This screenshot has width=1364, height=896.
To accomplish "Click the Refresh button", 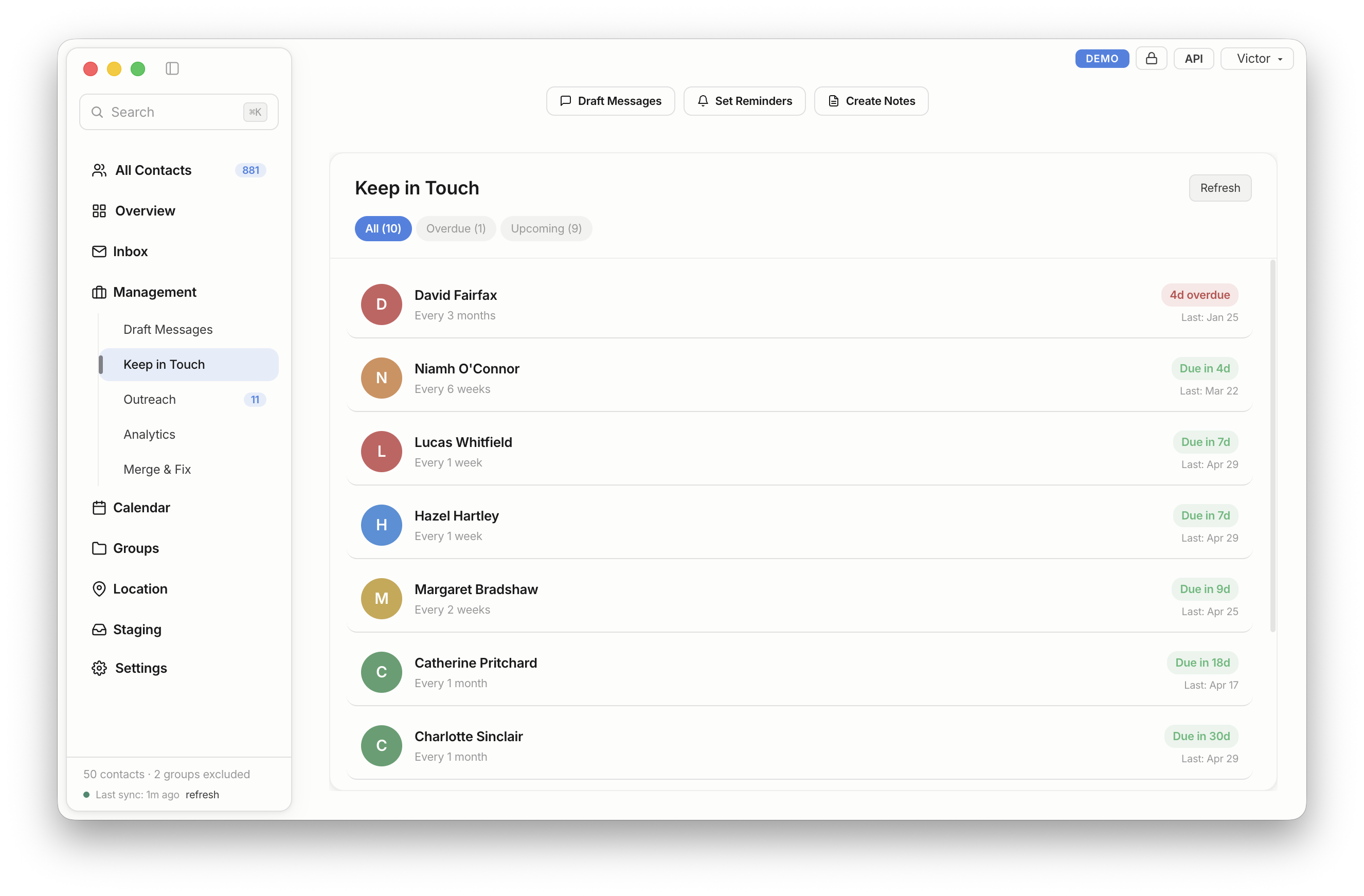I will (1219, 188).
